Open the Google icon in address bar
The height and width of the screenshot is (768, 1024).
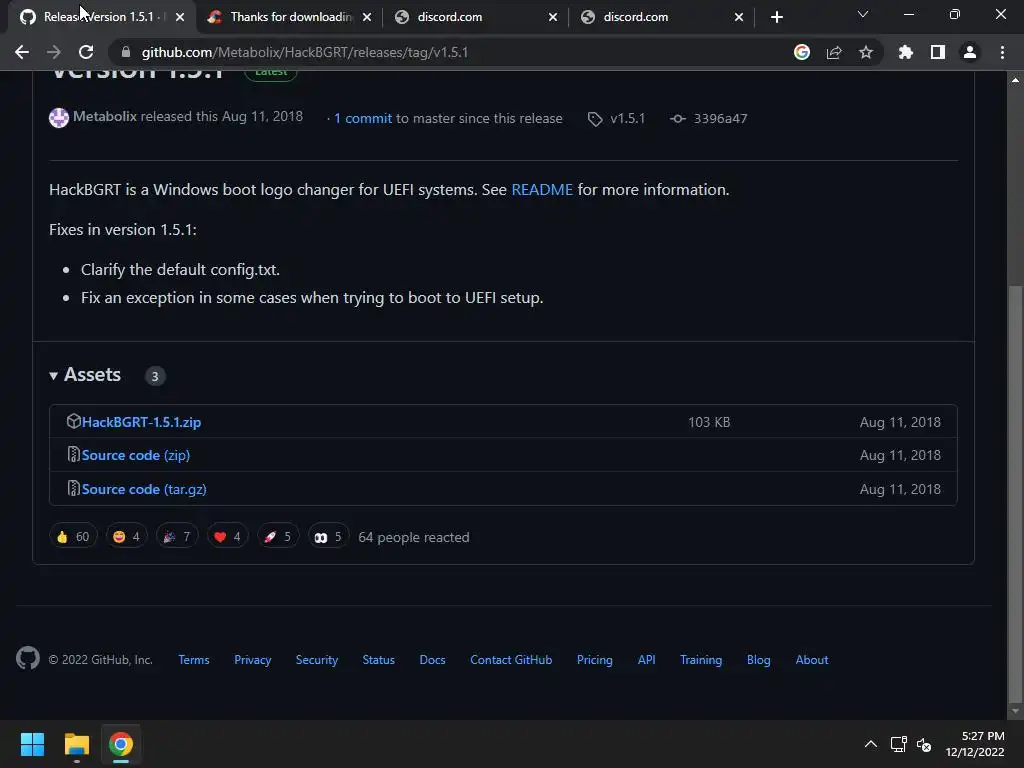point(802,52)
